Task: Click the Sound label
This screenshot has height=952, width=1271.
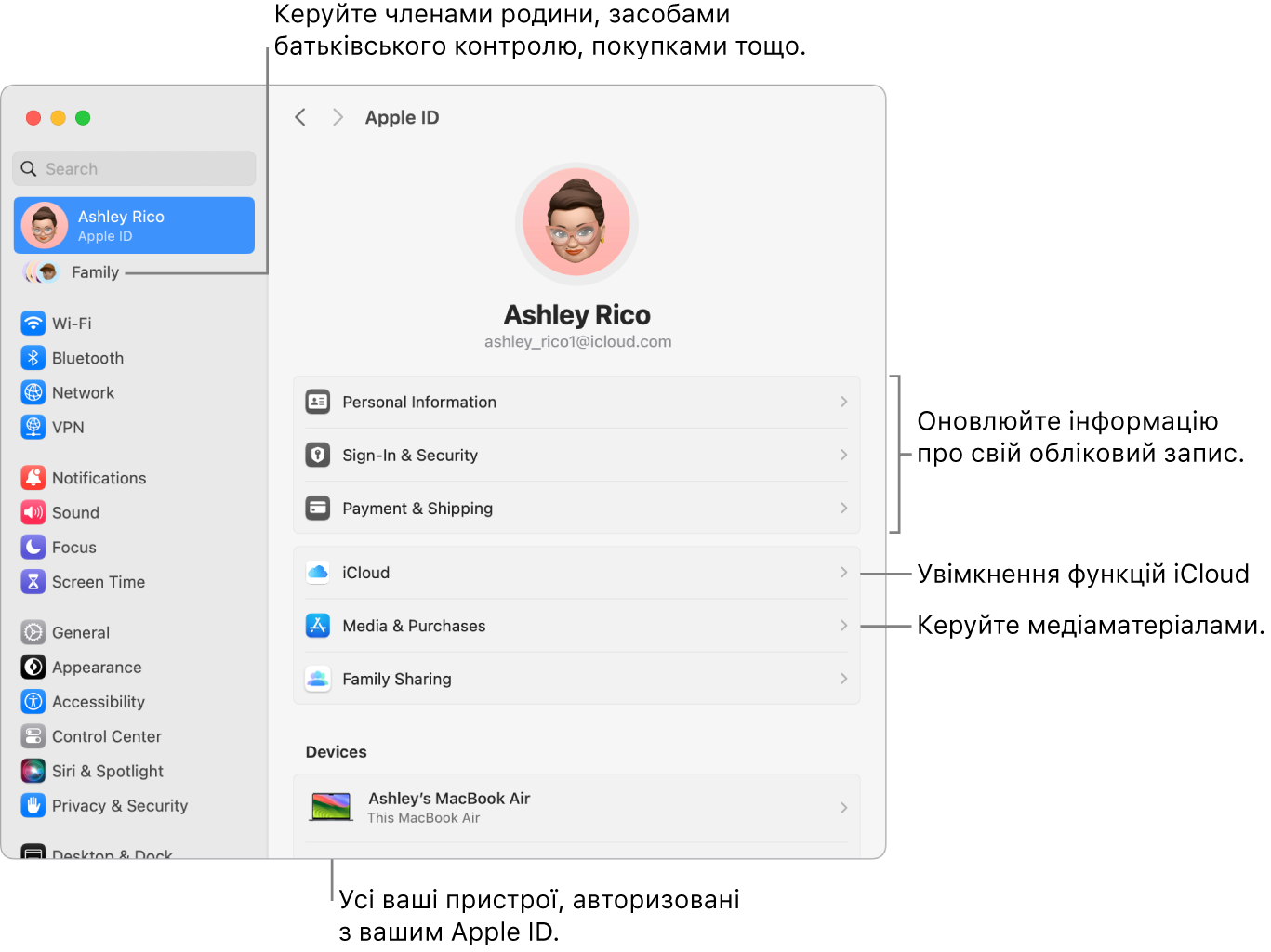Action: tap(75, 512)
